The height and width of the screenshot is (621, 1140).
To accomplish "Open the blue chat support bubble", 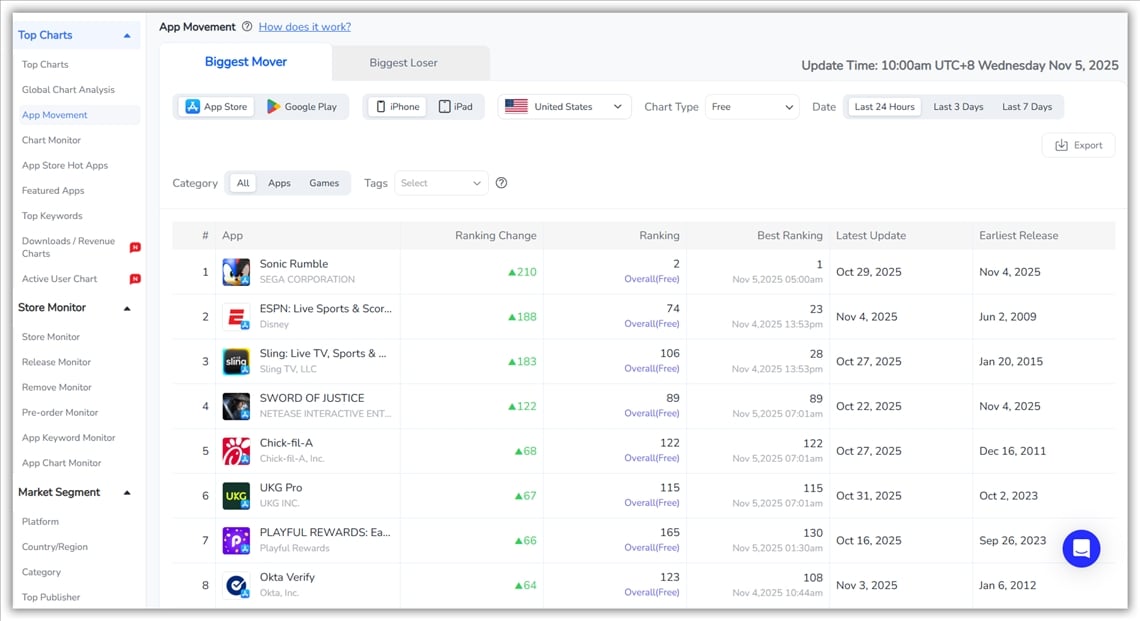I will coord(1081,548).
